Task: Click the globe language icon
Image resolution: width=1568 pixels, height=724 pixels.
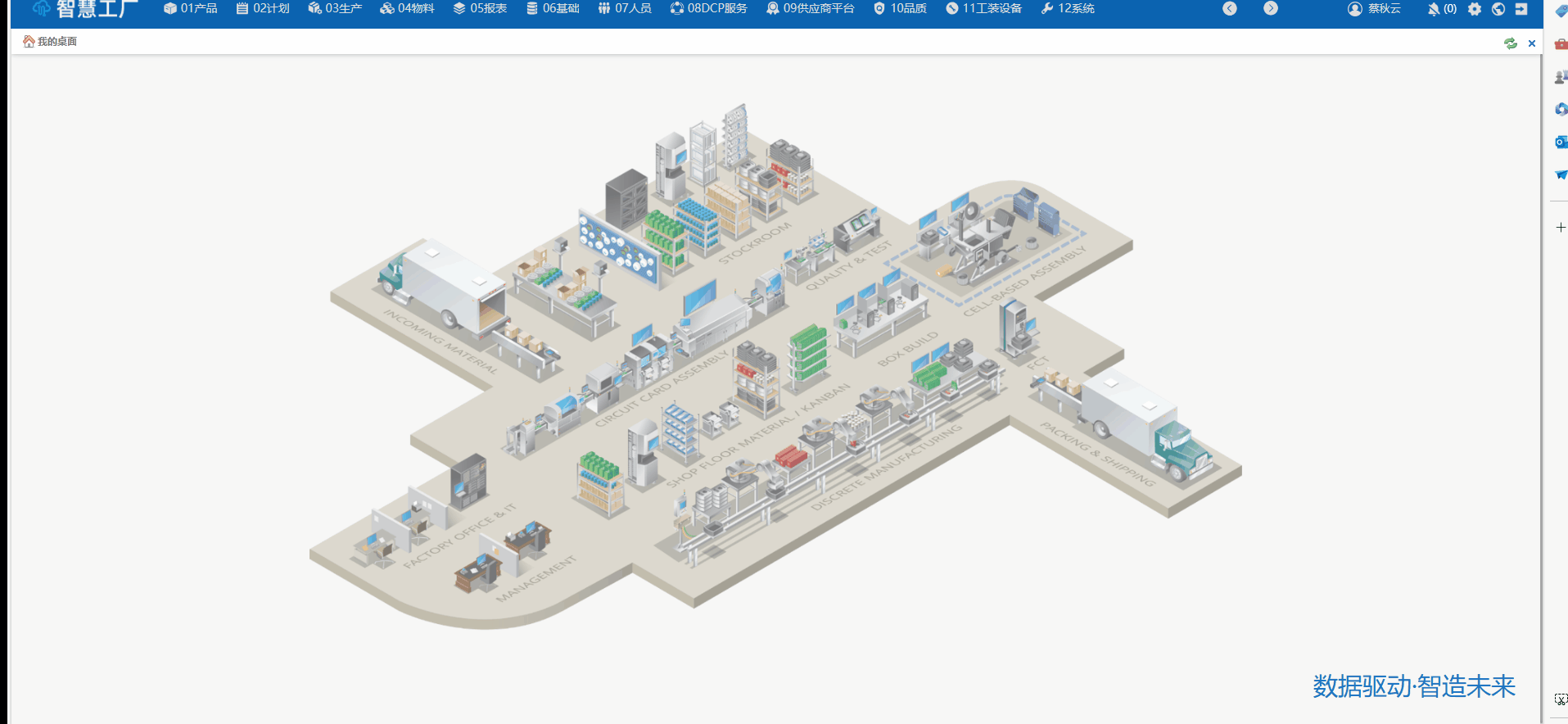Action: 1498,9
